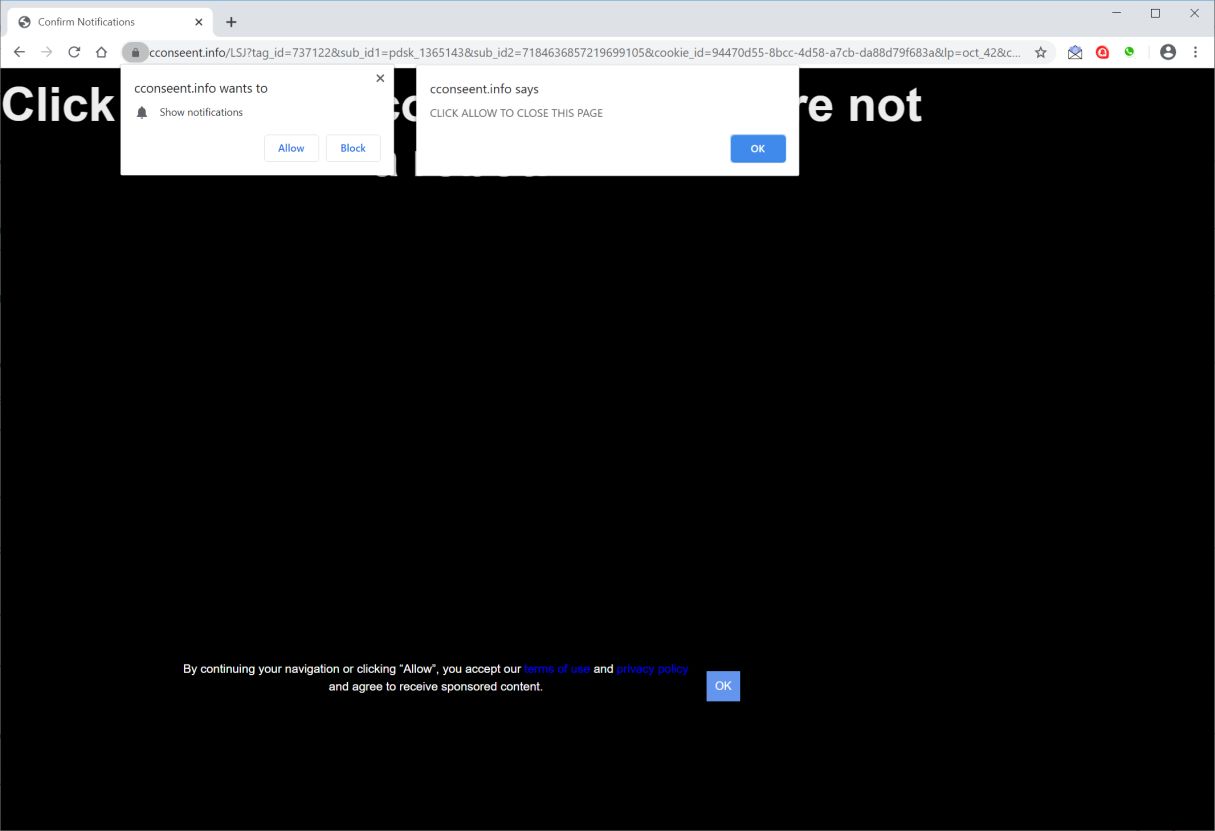Open the user profile avatar menu

click(1168, 52)
